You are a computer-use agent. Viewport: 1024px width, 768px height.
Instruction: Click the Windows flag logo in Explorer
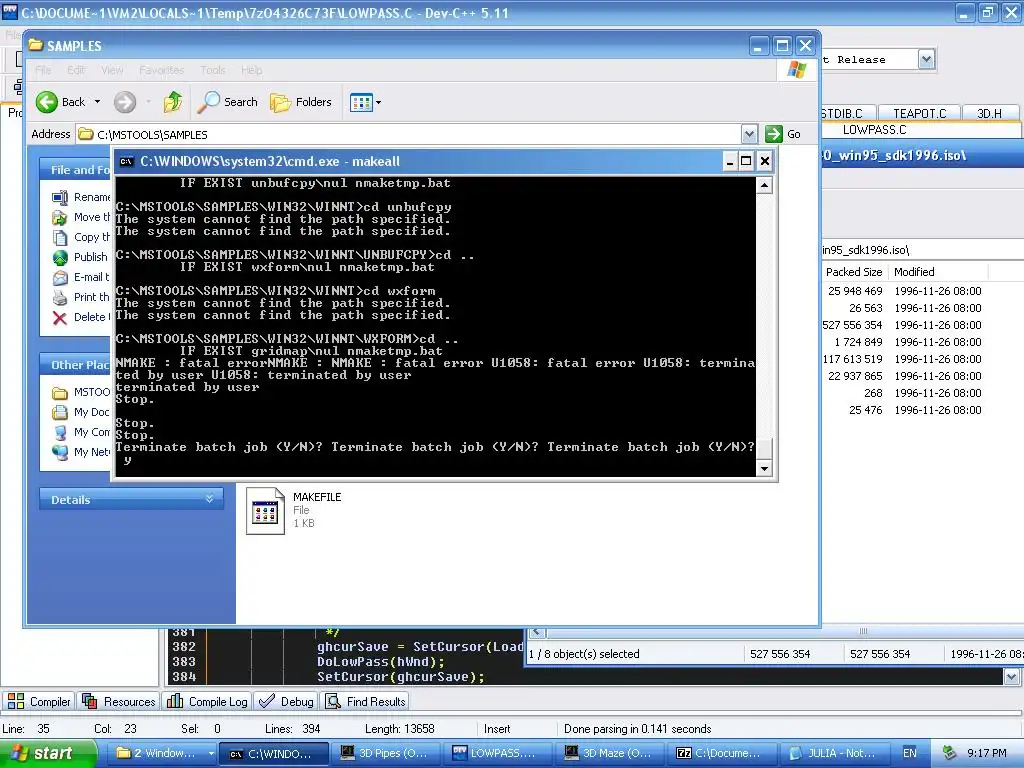tap(797, 69)
